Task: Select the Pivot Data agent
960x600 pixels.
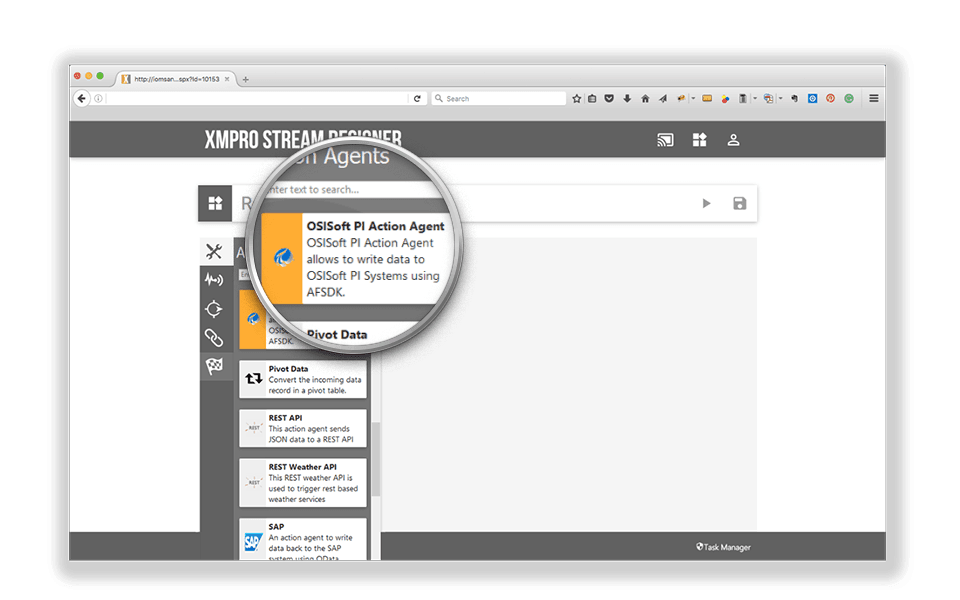Action: point(302,379)
